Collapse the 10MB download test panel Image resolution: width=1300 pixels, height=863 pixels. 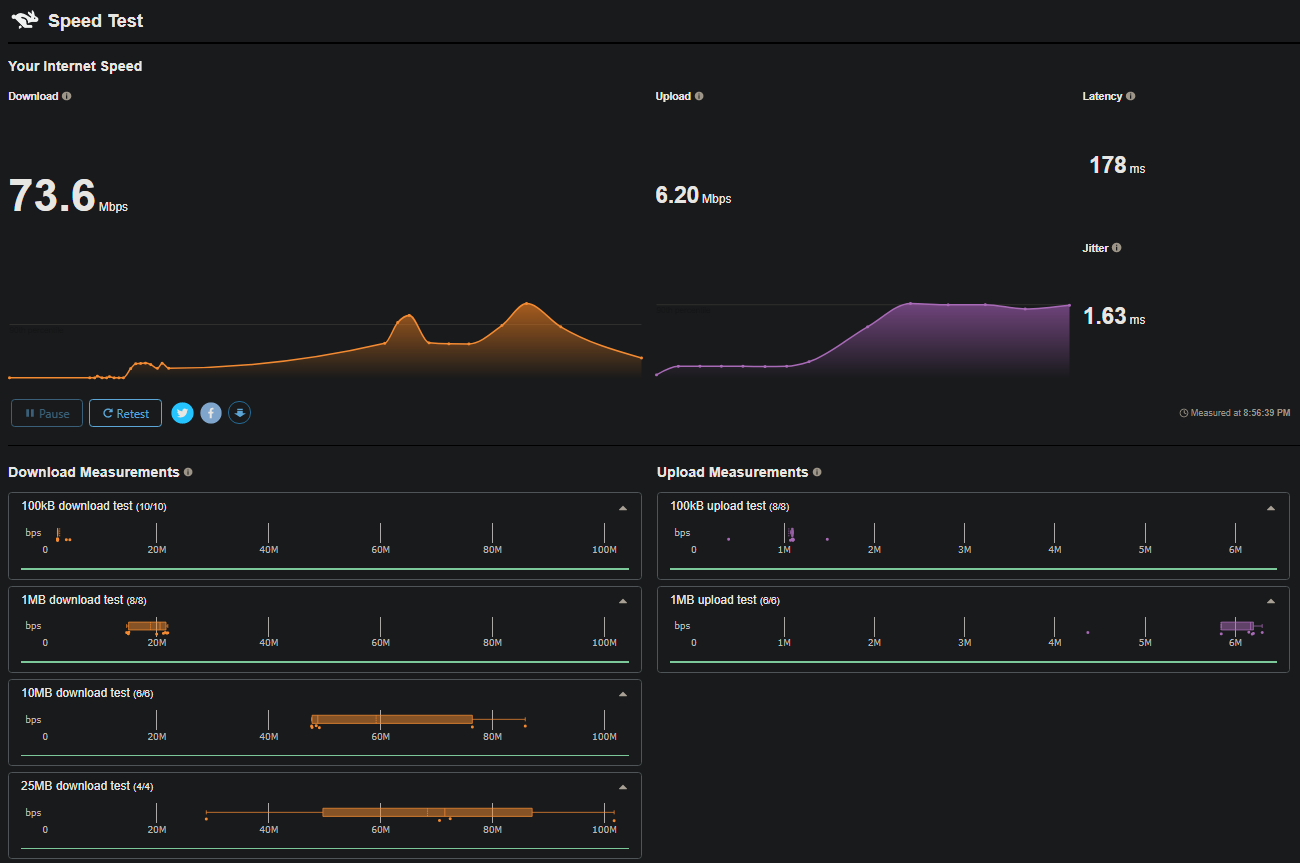tap(623, 694)
